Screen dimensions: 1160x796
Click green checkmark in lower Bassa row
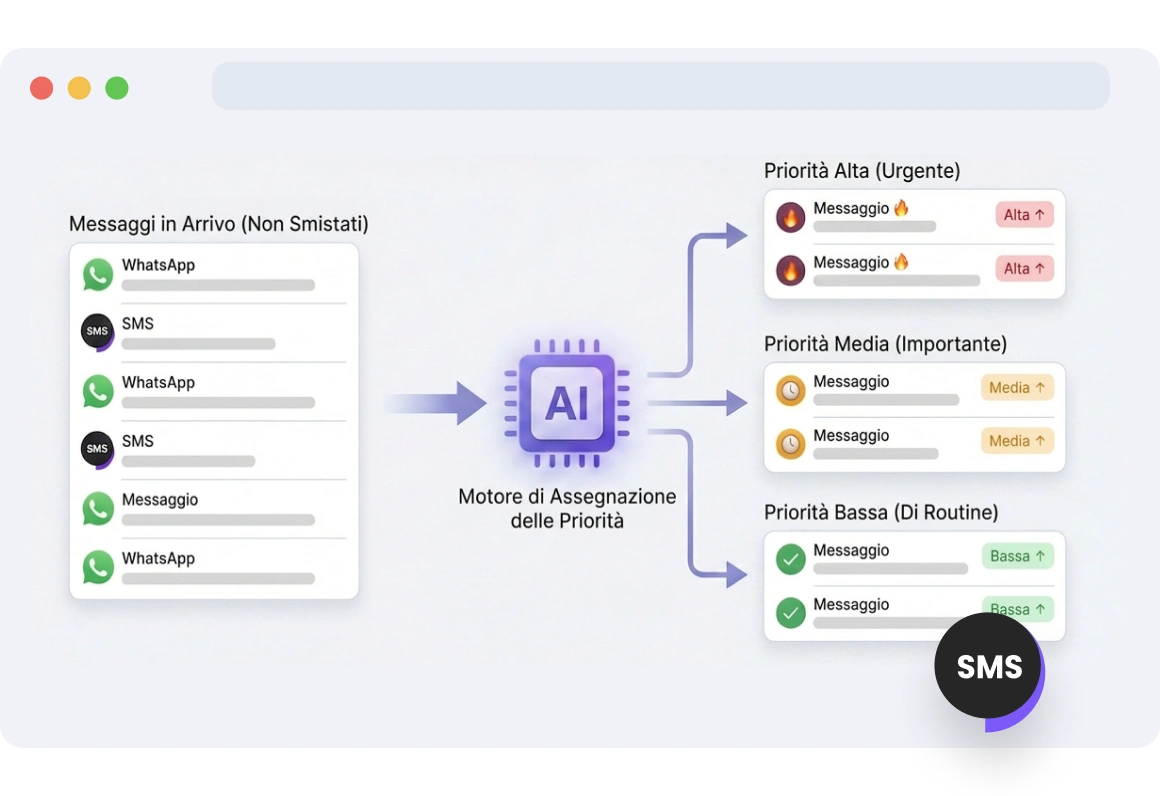coord(790,613)
